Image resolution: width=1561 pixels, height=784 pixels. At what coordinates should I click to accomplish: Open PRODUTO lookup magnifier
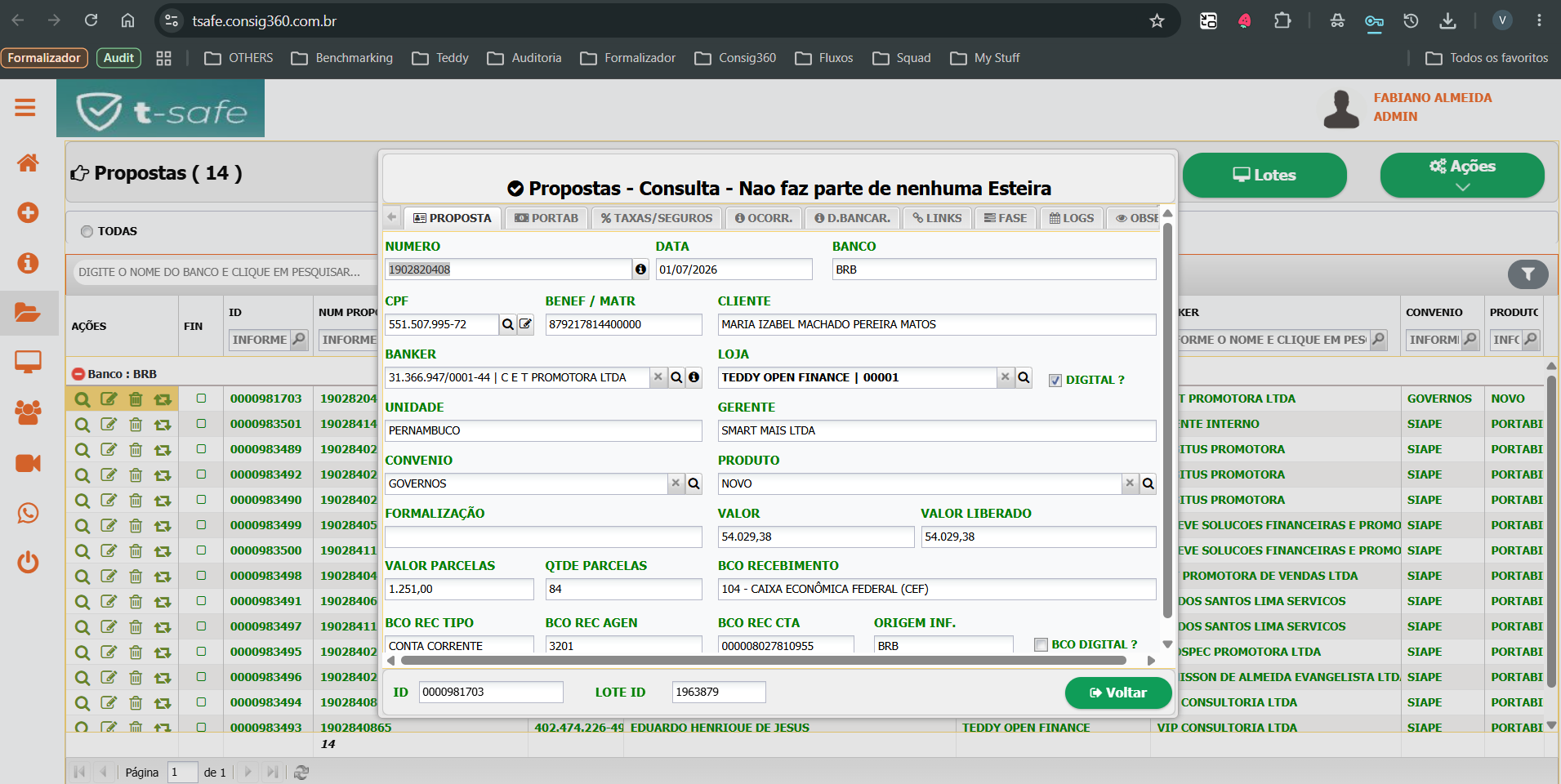click(1148, 483)
